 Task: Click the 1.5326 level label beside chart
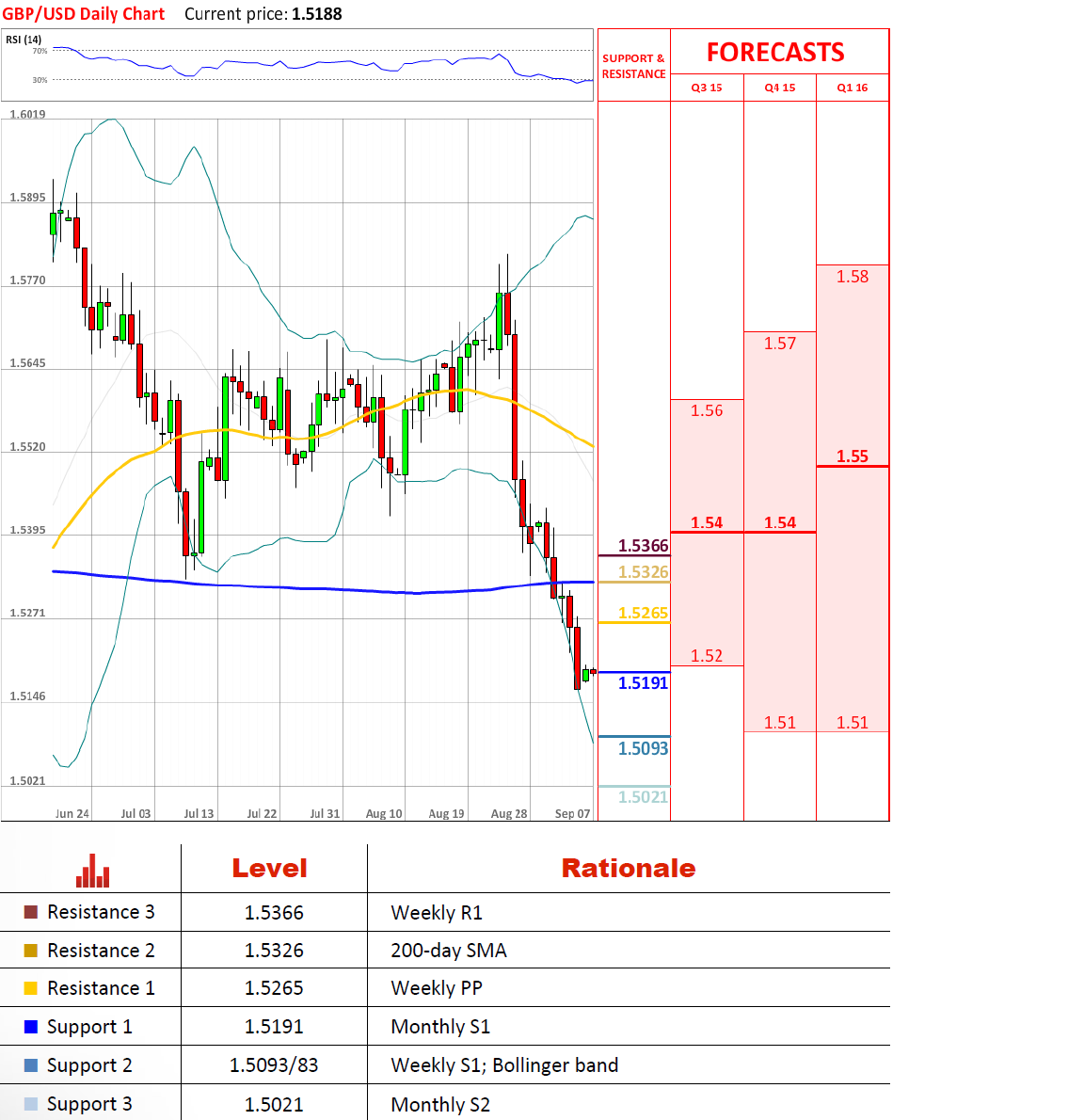pyautogui.click(x=644, y=572)
